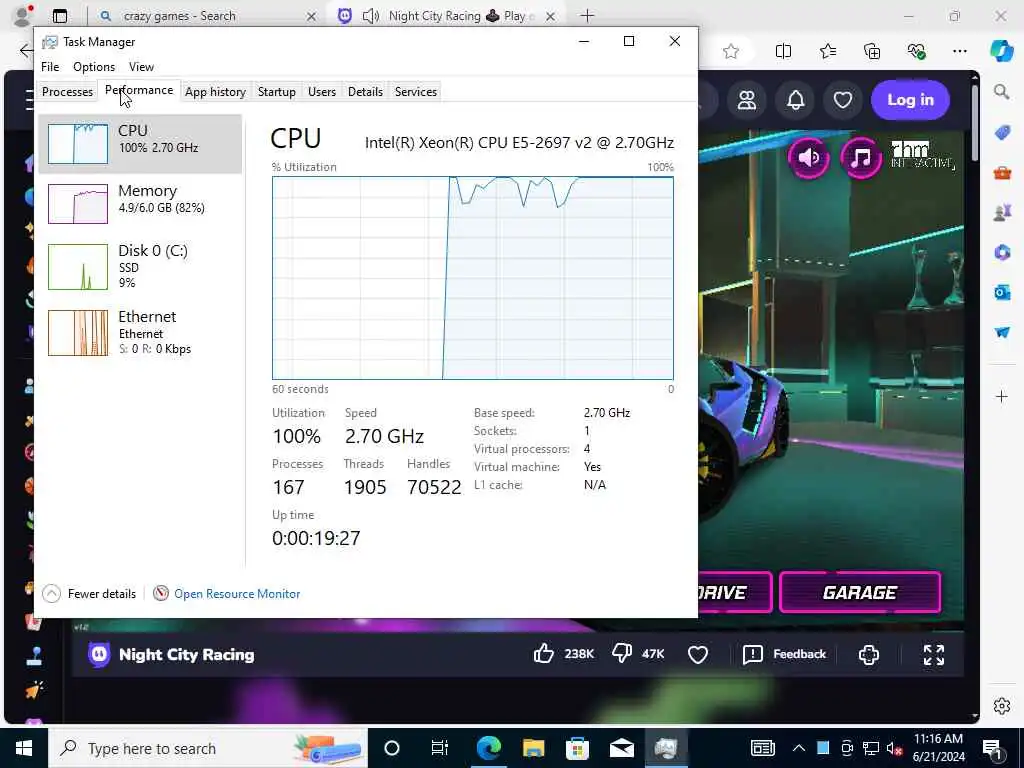Open a new browser tab
The height and width of the screenshot is (768, 1024).
(x=587, y=16)
